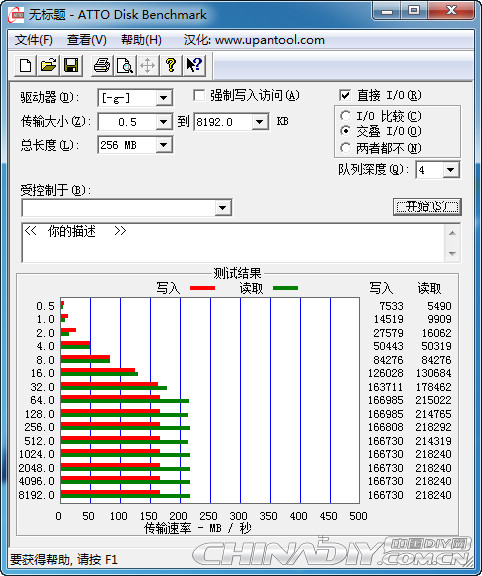Image resolution: width=482 pixels, height=576 pixels.
Task: Click the context help arrow icon
Action: coord(194,65)
